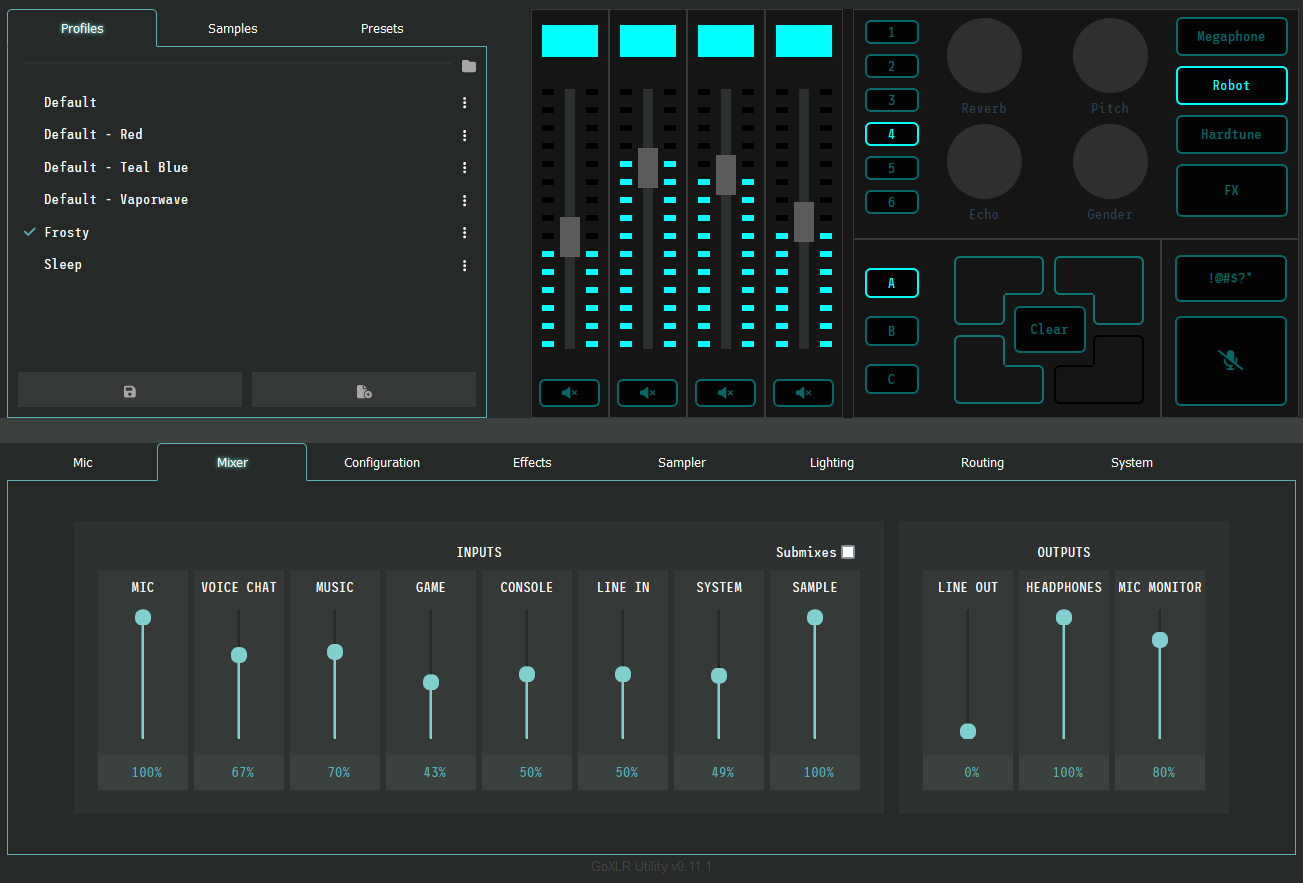Screen dimensions: 1303x883
Task: Open the Mic tab
Action: pos(82,462)
